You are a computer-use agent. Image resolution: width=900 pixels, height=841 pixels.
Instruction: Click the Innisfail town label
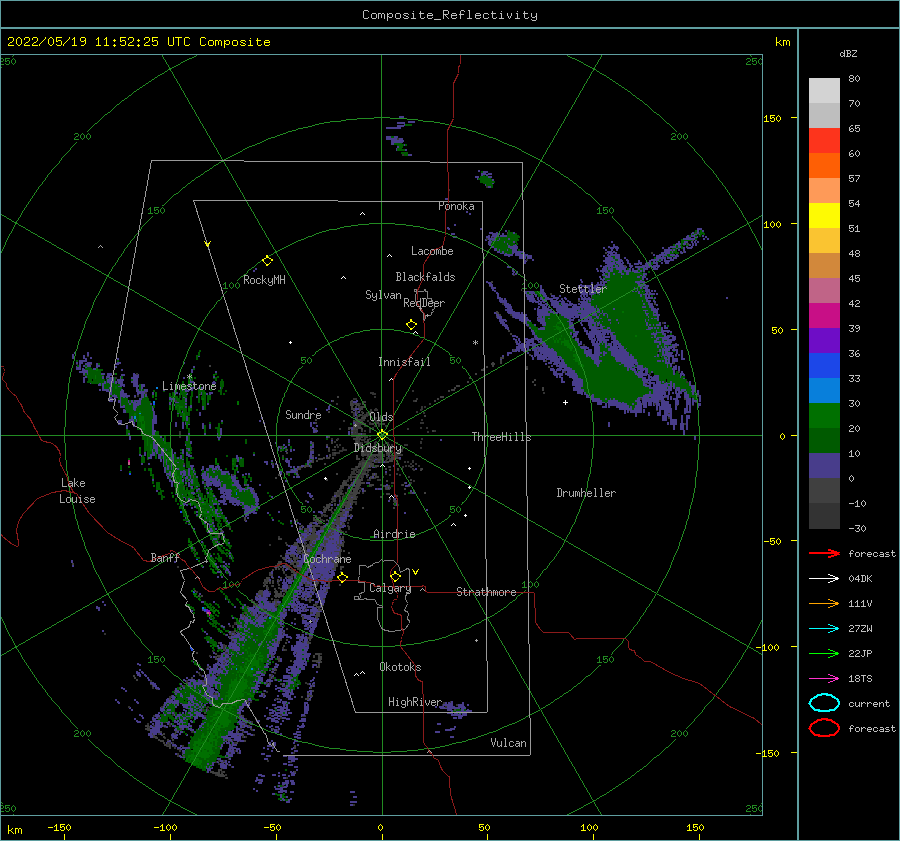tap(404, 362)
